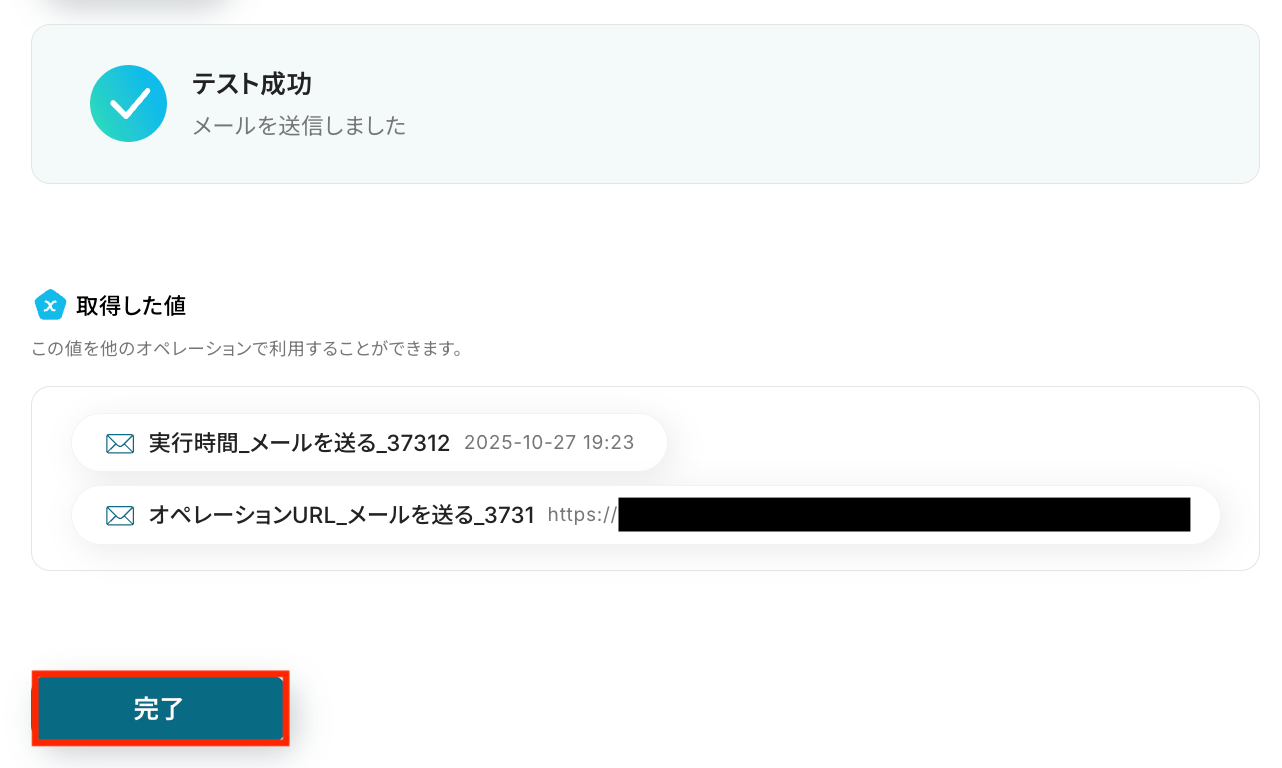
Task: Click the メールを送信しました message
Action: pos(299,126)
